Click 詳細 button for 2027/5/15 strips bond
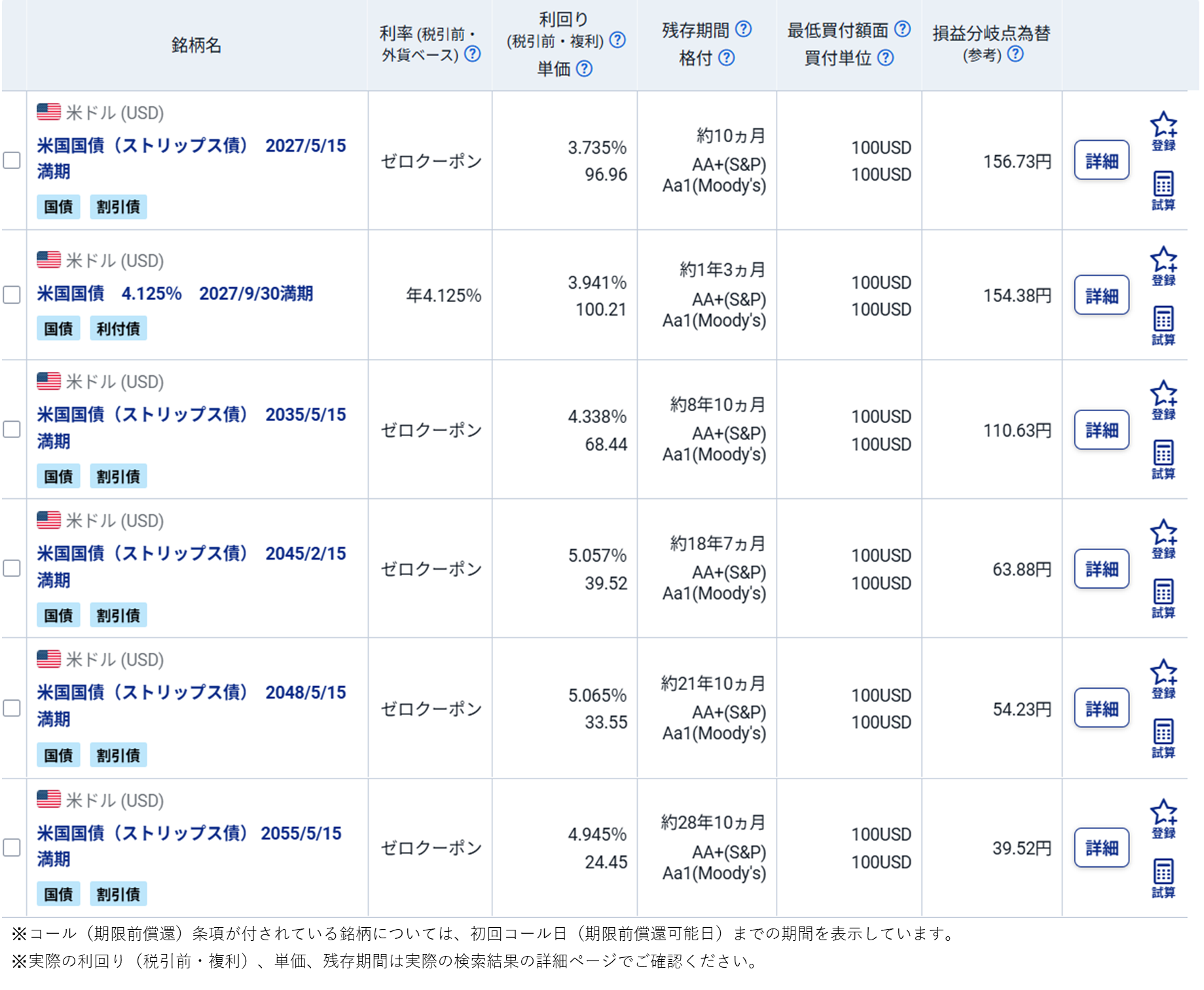 (x=1101, y=160)
